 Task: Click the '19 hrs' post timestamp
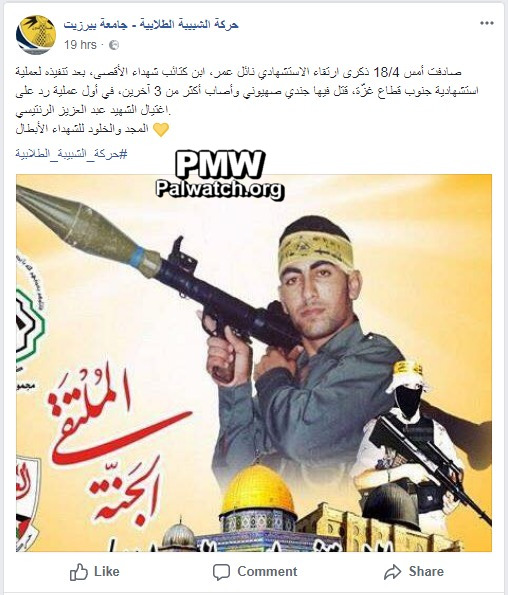[x=80, y=45]
